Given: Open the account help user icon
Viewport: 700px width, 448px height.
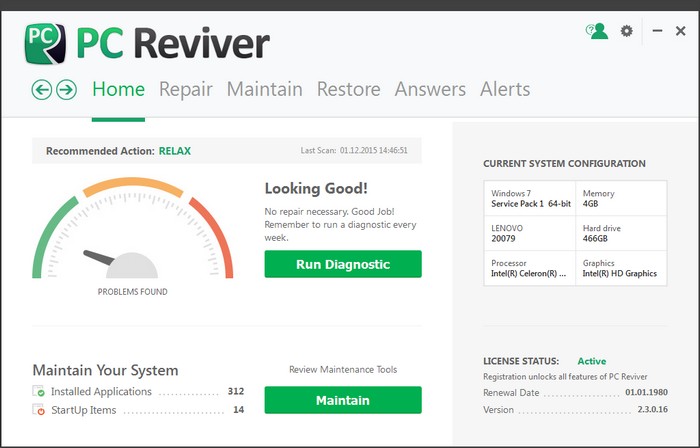Looking at the screenshot, I should point(597,31).
